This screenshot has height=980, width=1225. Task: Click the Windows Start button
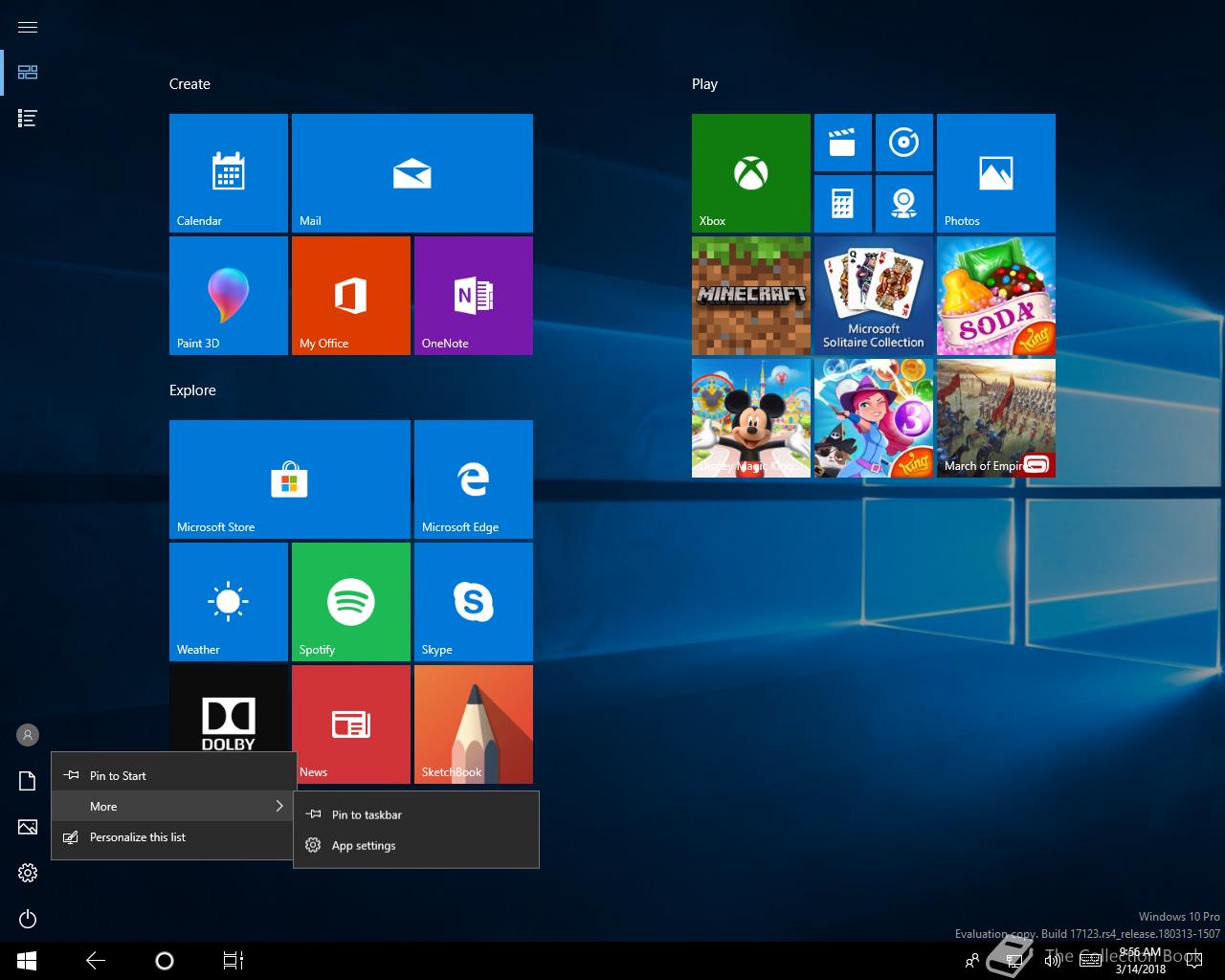27,961
